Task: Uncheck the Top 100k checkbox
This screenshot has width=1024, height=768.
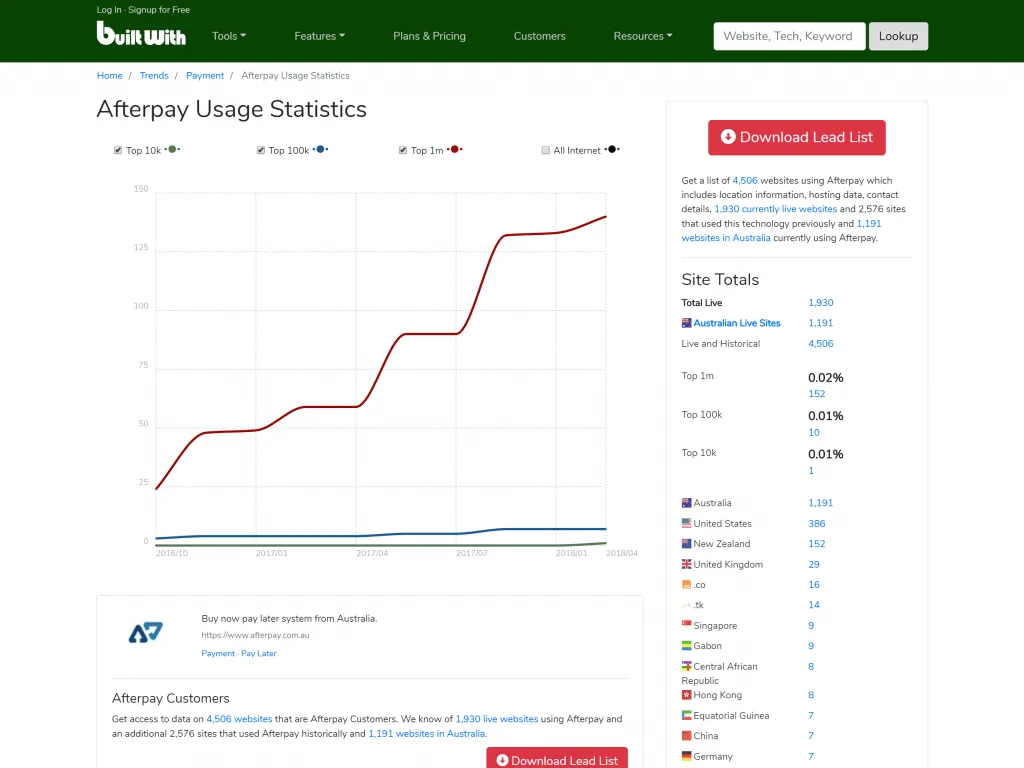Action: tap(261, 150)
